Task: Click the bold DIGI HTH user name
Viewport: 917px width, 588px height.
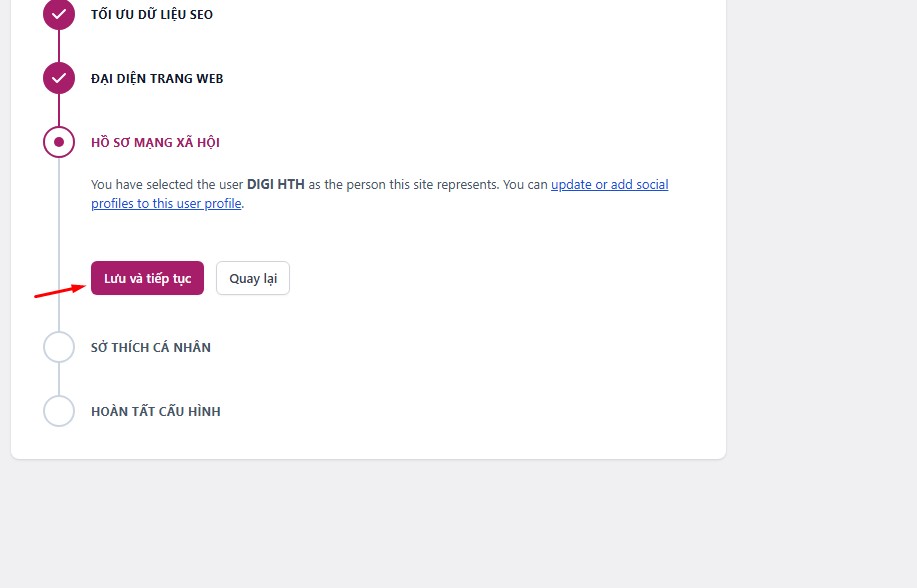Action: point(275,185)
